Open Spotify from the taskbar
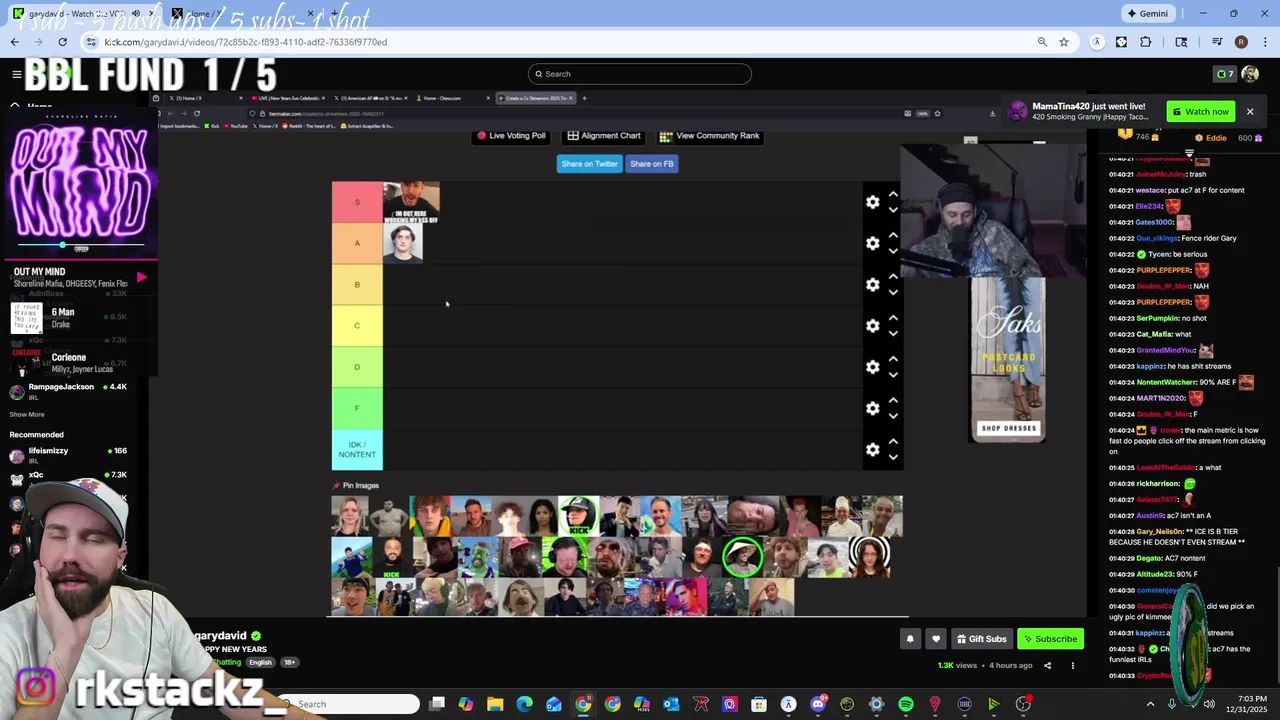This screenshot has width=1280, height=720. point(906,704)
